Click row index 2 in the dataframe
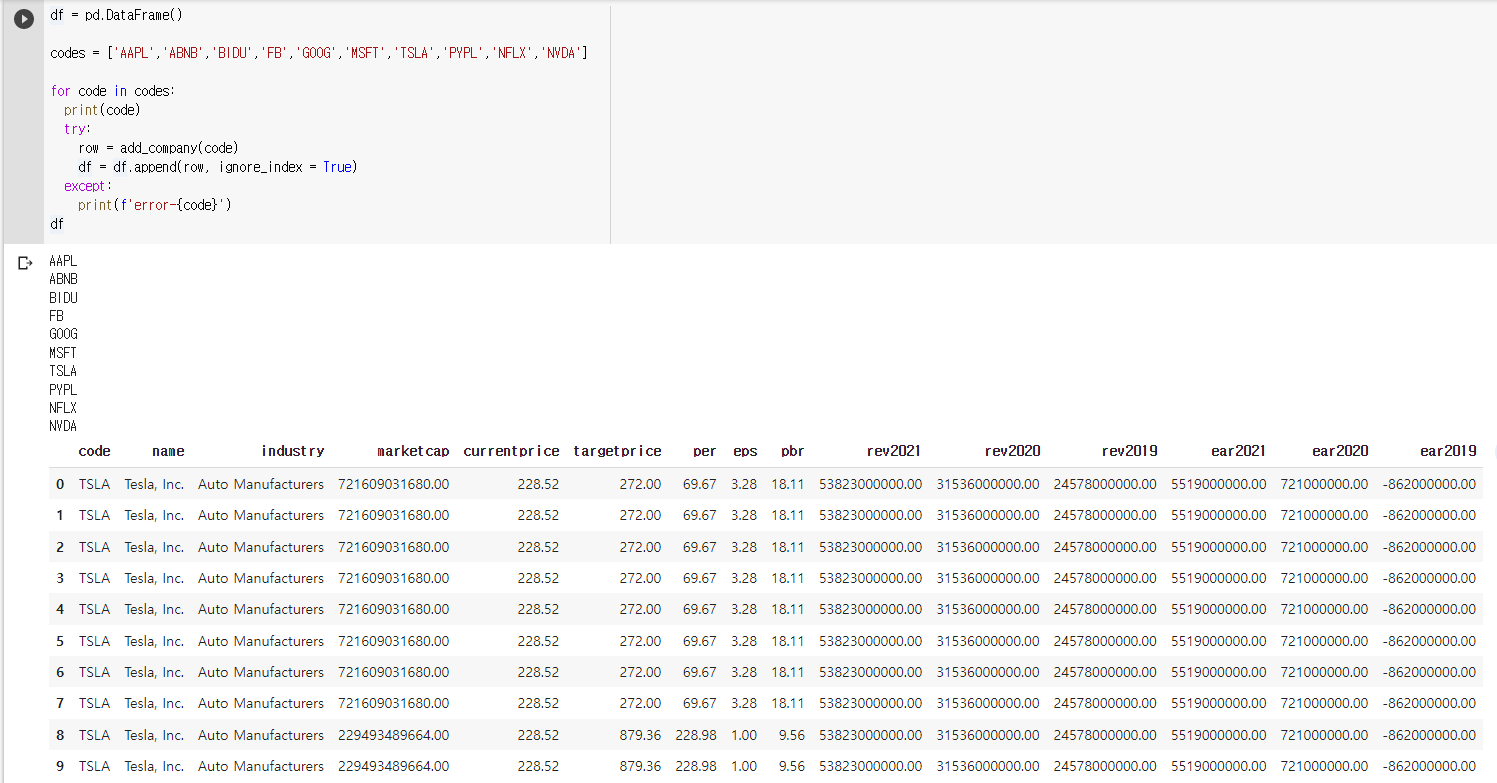Viewport: 1497px width, 783px height. click(x=60, y=547)
